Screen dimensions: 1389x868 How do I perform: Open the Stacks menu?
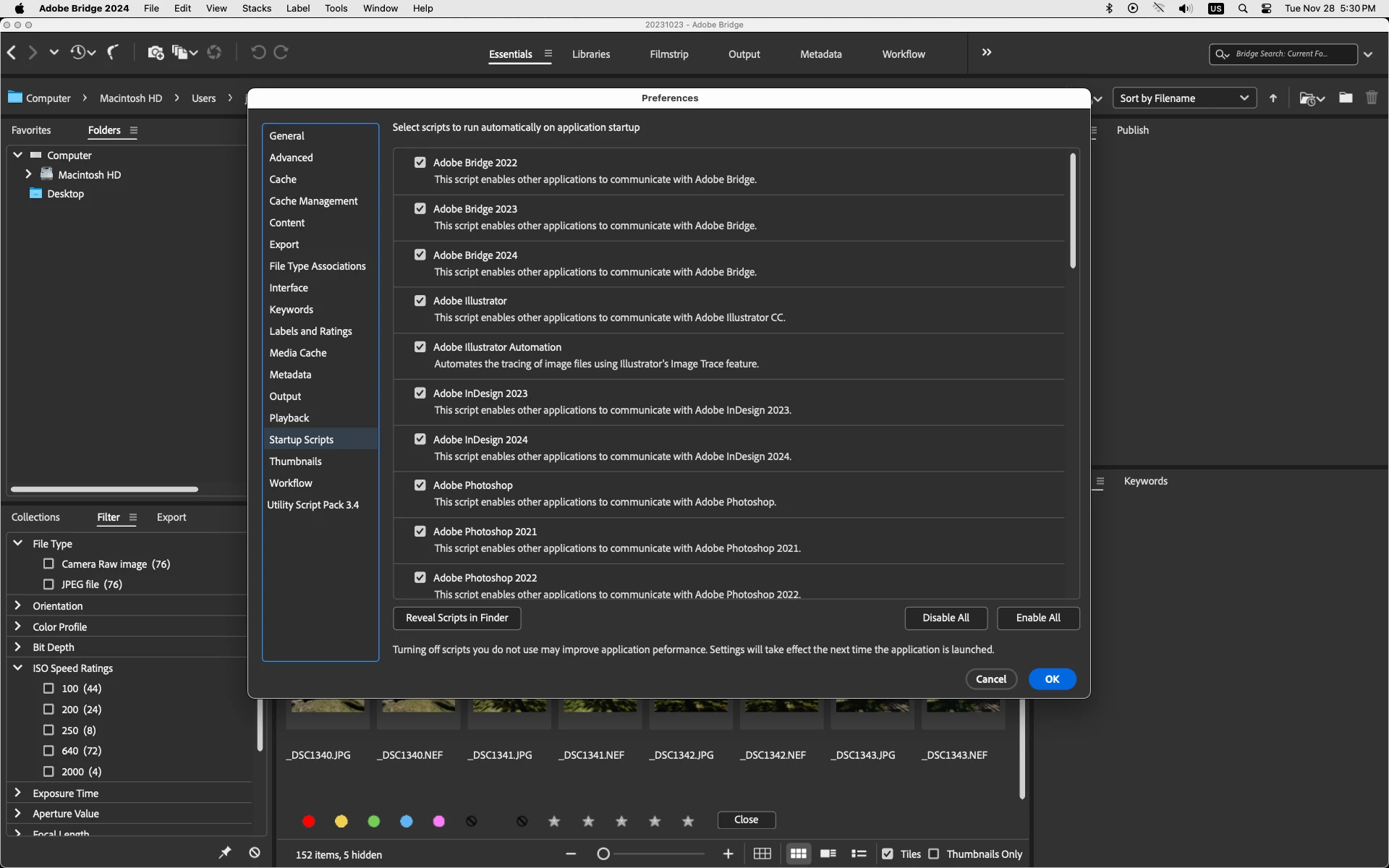[x=256, y=8]
